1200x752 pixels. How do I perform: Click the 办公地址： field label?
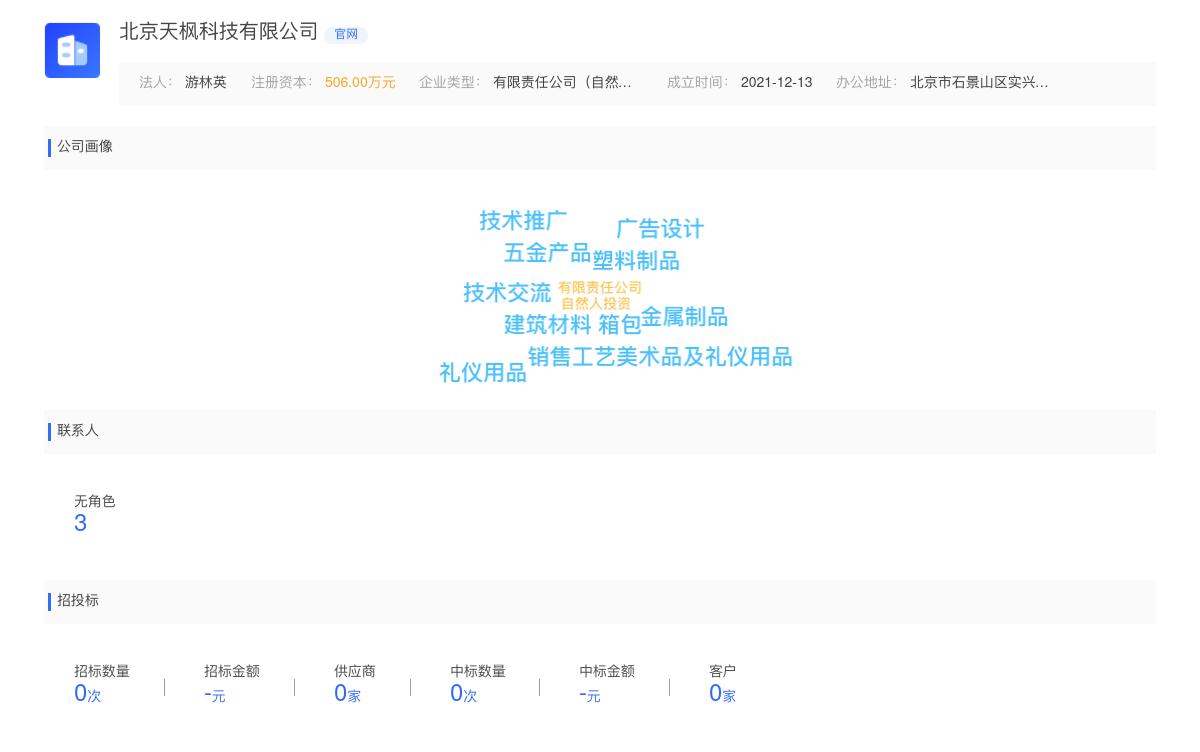pyautogui.click(x=867, y=83)
